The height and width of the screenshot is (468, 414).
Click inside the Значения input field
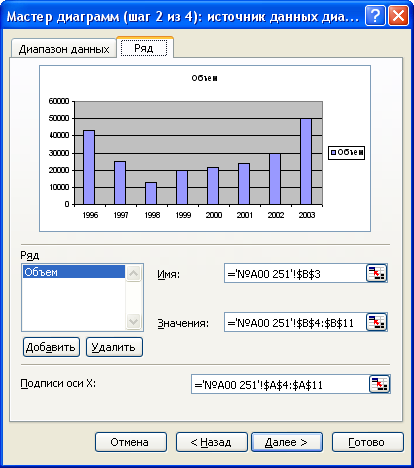[x=295, y=322]
